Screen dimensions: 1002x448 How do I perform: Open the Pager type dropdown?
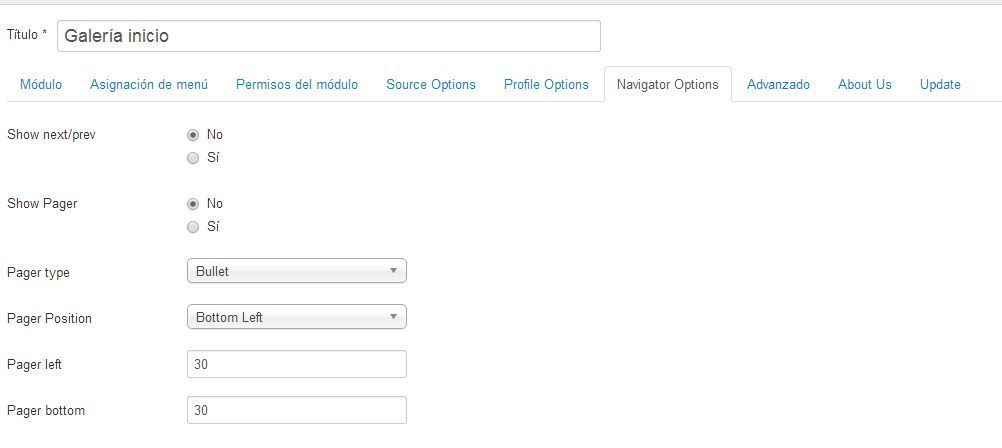(x=297, y=271)
